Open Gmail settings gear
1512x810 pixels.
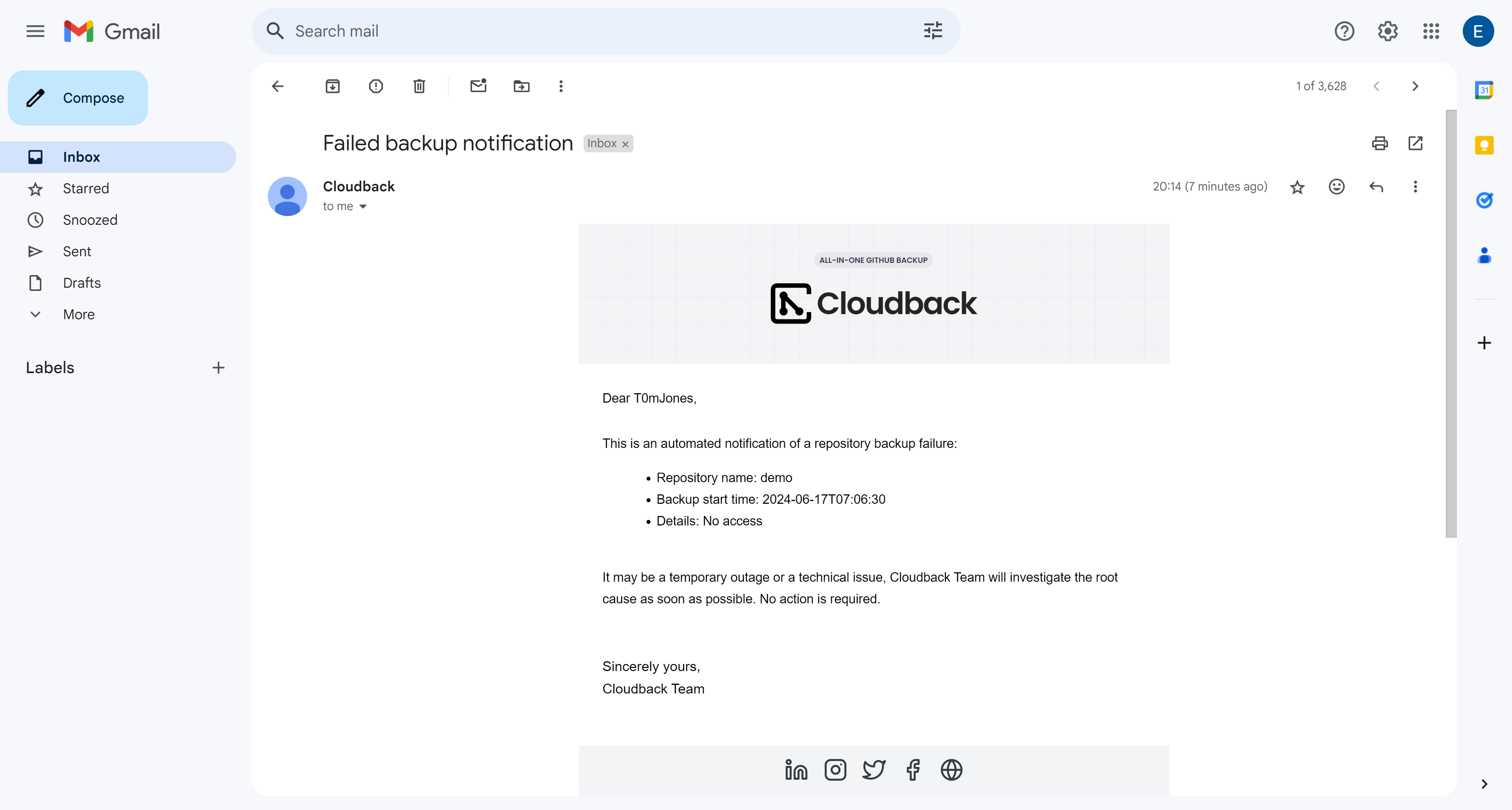pos(1388,31)
